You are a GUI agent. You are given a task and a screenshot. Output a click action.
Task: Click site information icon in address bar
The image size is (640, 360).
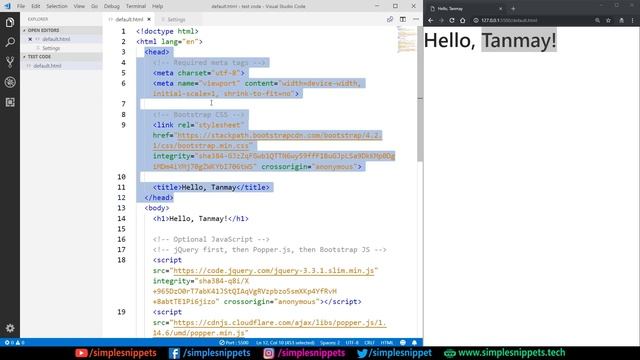476,20
